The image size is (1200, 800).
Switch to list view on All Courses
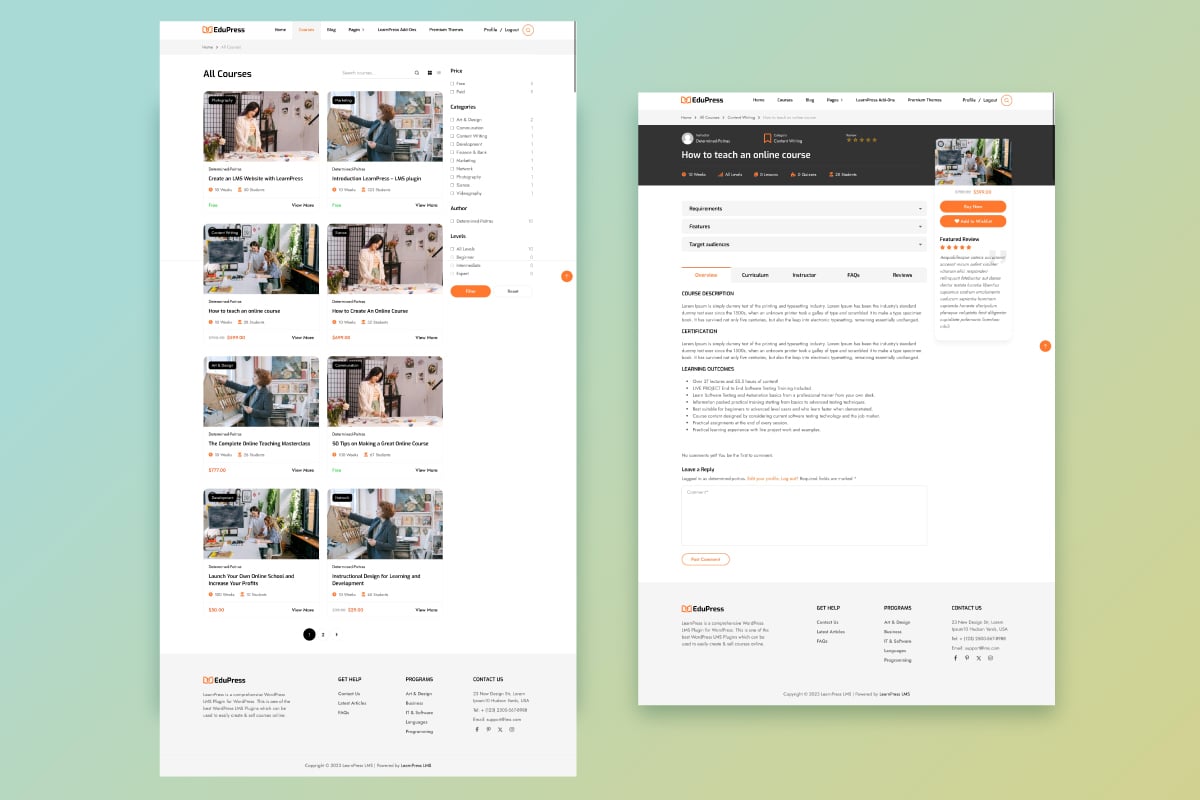click(x=438, y=73)
